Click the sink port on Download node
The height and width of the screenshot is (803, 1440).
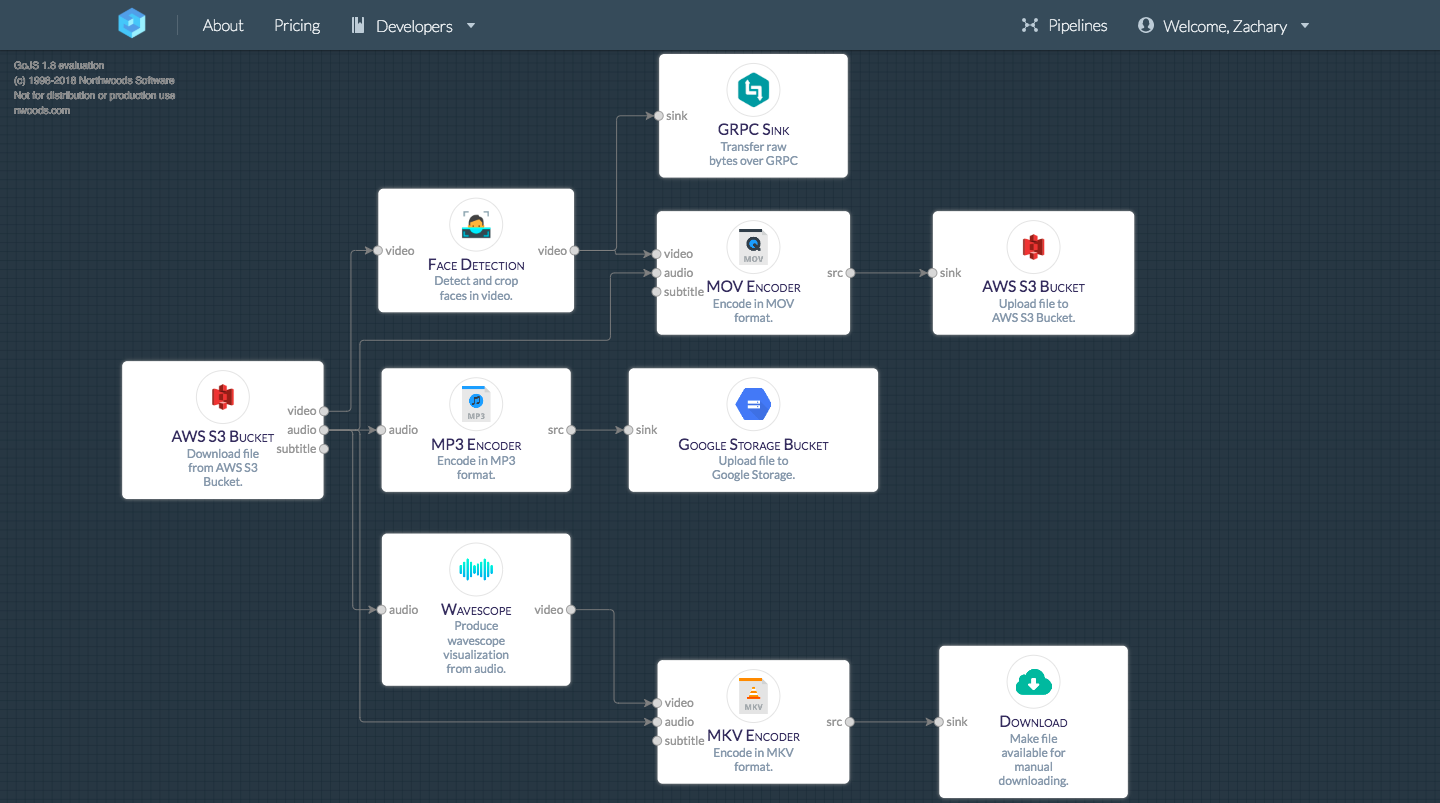coord(938,722)
